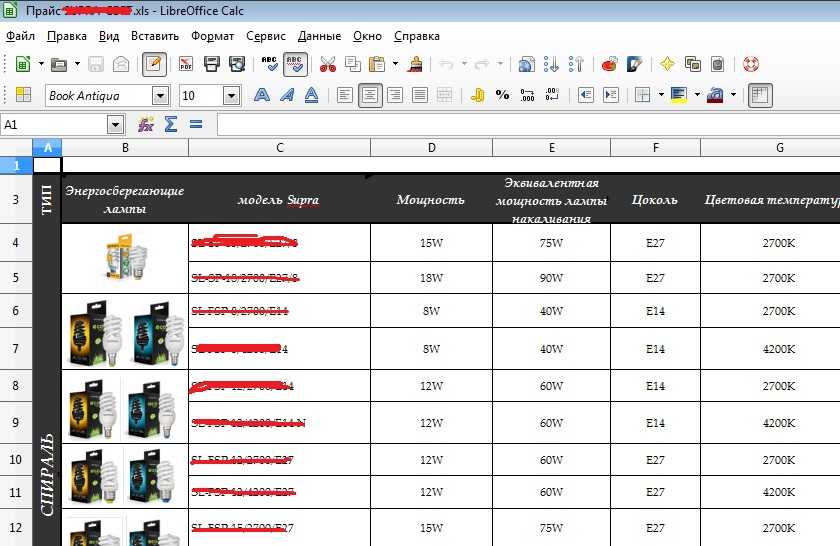Add a decimal place
This screenshot has height=546, width=840.
(x=528, y=95)
